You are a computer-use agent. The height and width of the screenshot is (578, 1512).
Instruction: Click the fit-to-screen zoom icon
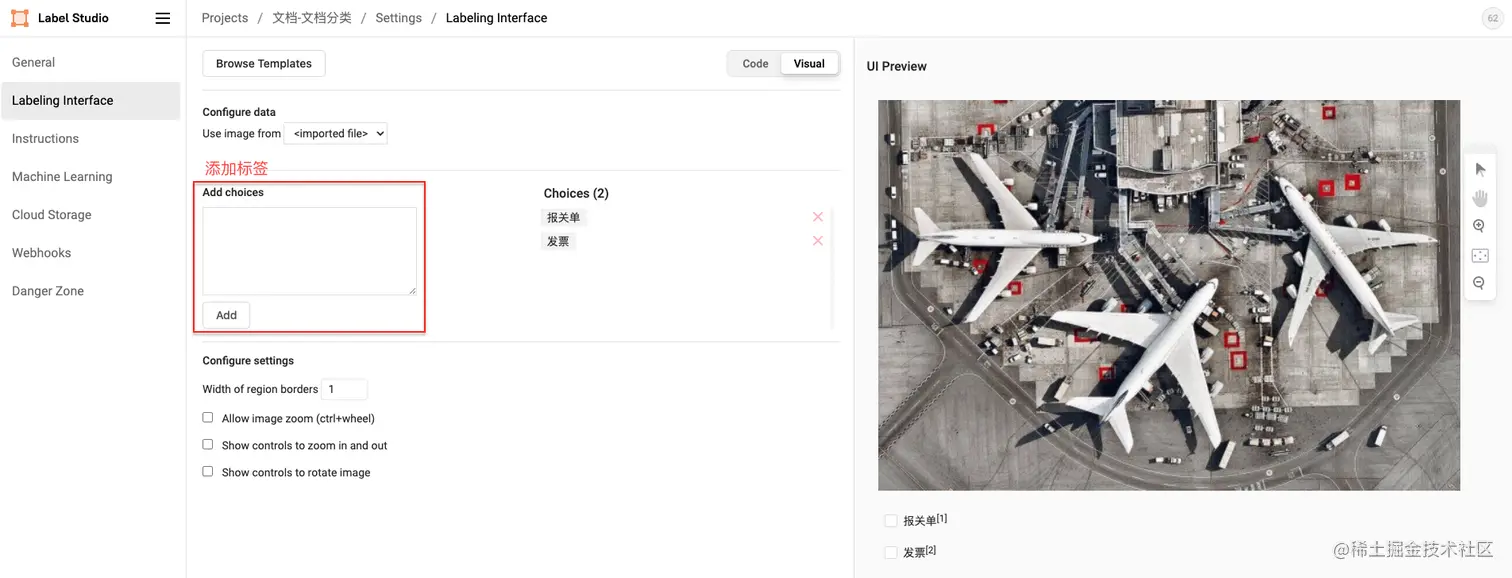point(1480,255)
